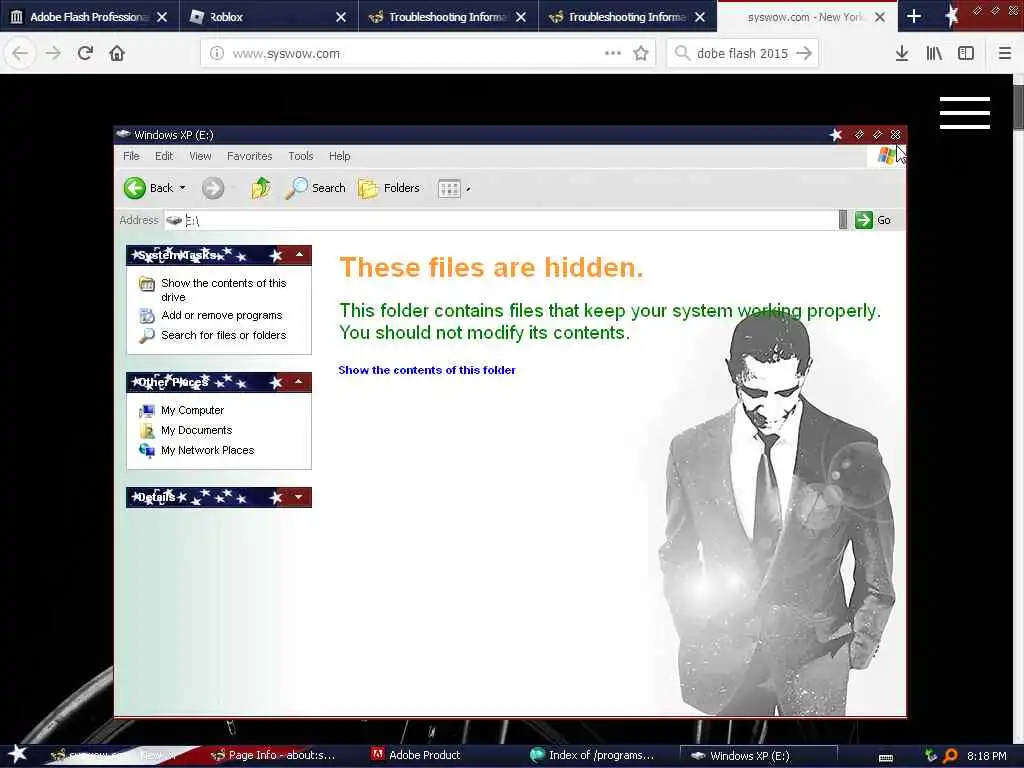Screen dimensions: 1024x768
Task: Go up one folder level icon
Action: click(261, 188)
